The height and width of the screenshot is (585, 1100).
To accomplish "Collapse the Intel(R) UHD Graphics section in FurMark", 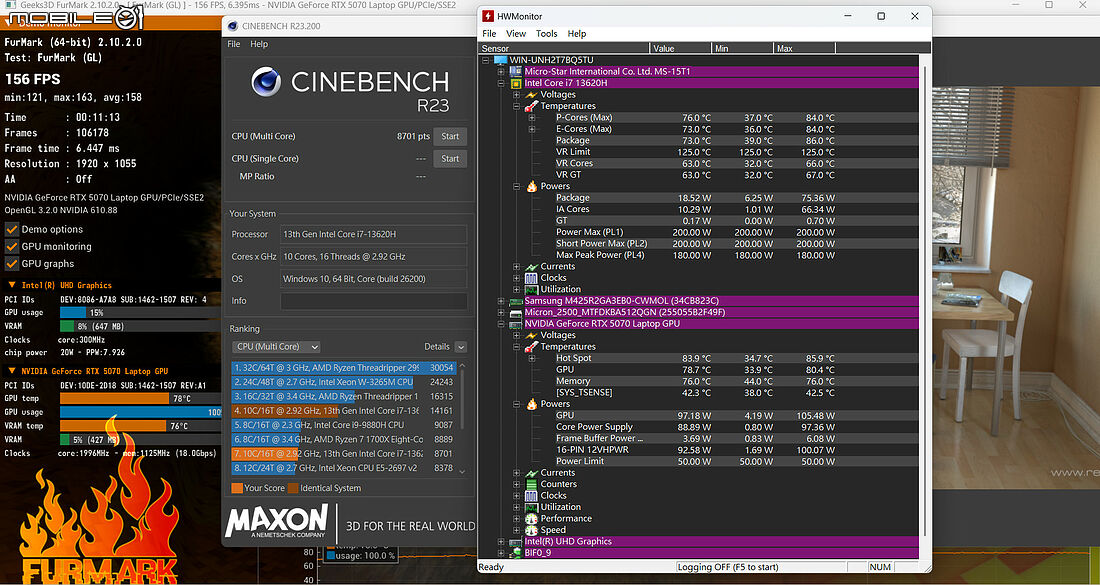I will click(12, 285).
